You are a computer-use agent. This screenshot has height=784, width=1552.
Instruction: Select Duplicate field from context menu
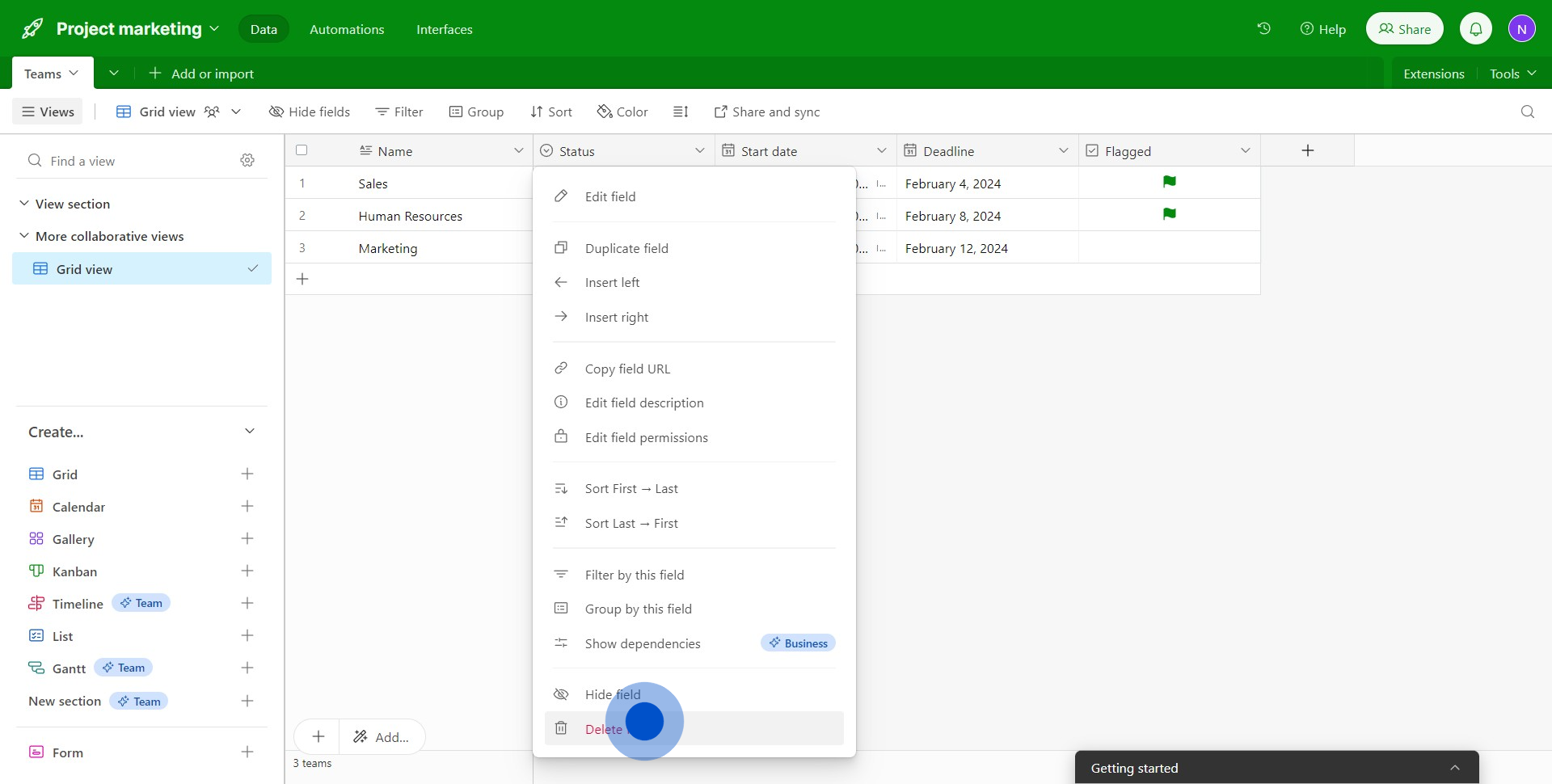click(x=626, y=248)
